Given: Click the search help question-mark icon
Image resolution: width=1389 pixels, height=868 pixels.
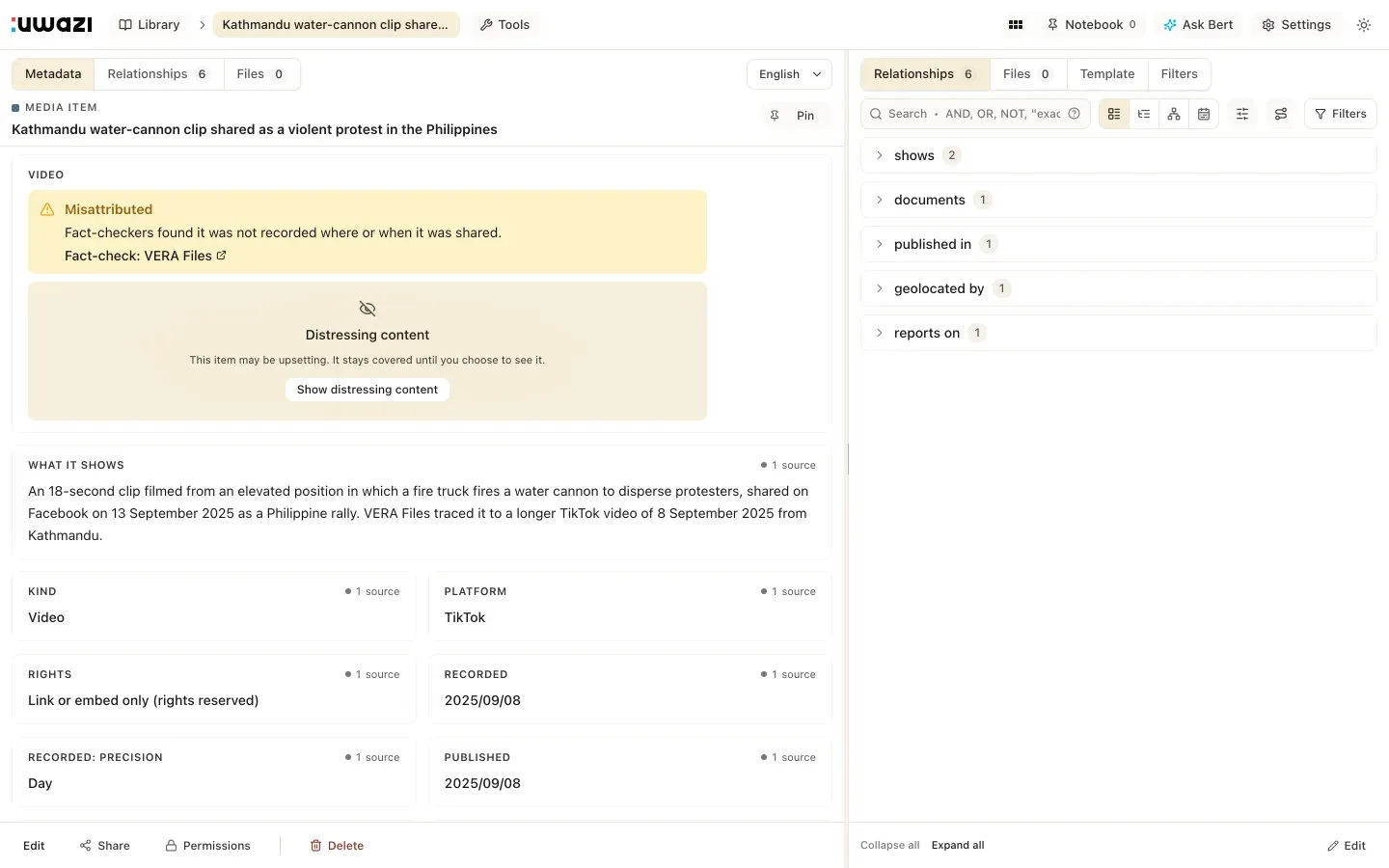Looking at the screenshot, I should [1075, 114].
